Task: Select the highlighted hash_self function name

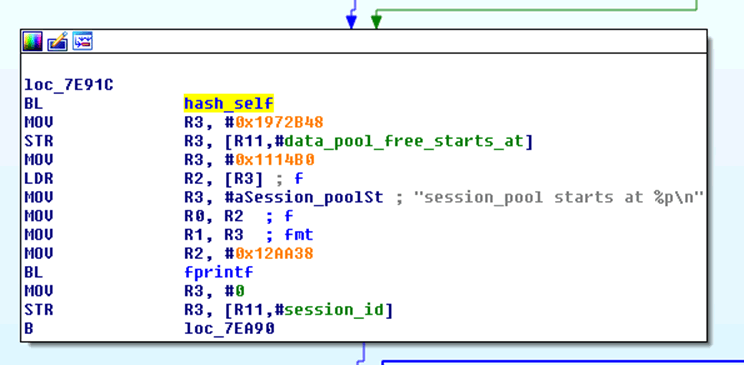Action: 229,103
